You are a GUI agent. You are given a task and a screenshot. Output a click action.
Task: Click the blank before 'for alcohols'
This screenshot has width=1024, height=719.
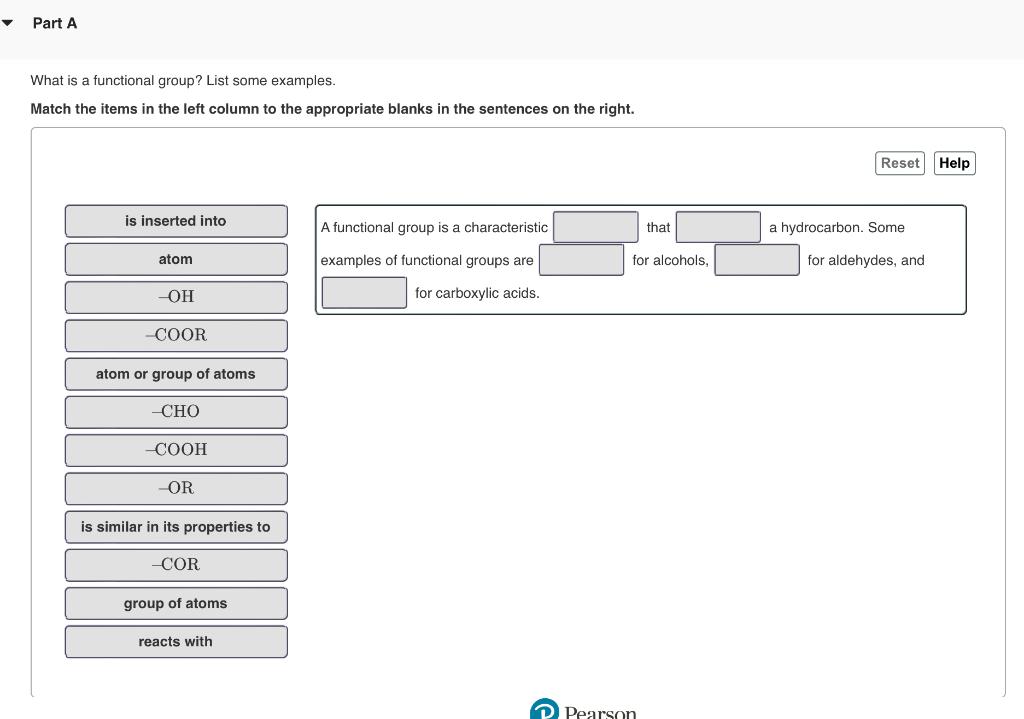[x=581, y=259]
